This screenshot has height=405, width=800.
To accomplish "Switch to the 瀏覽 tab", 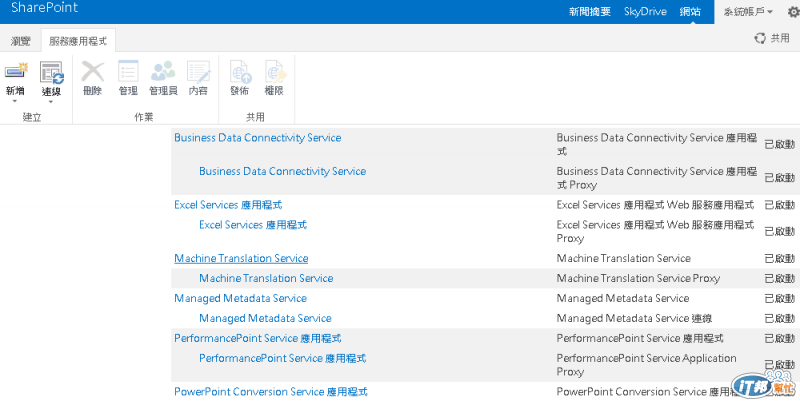I will coord(21,41).
